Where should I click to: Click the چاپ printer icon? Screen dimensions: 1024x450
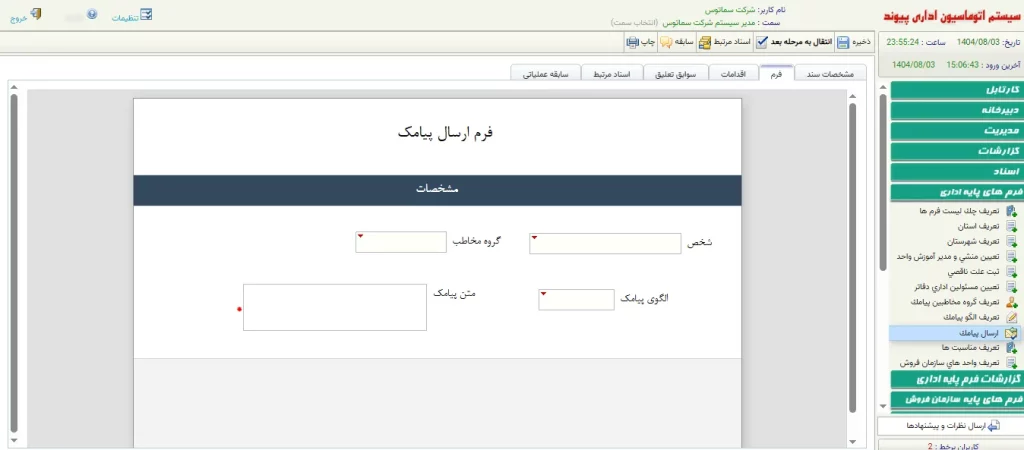point(632,42)
